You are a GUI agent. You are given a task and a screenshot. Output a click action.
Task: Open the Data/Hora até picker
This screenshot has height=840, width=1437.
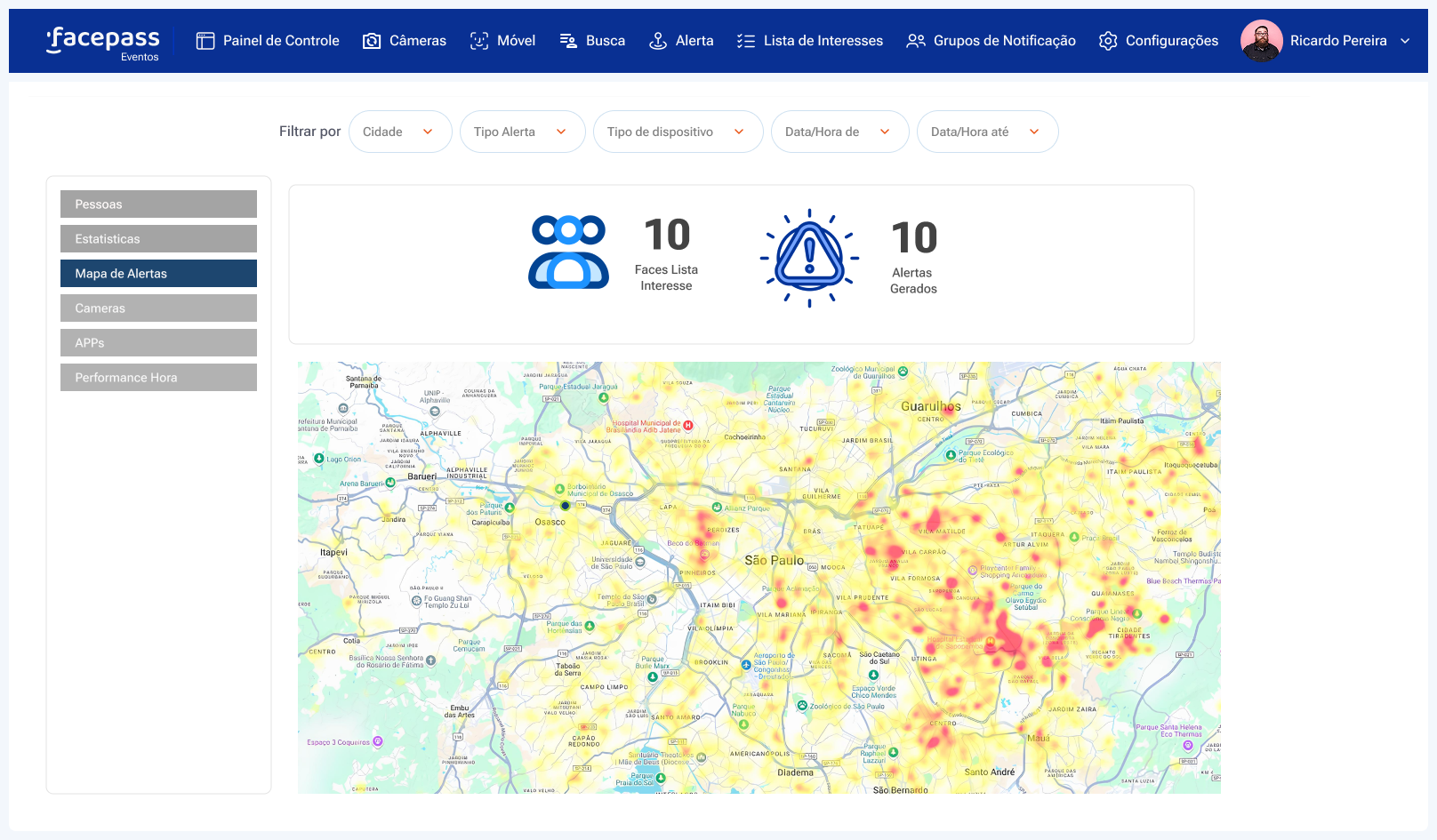pos(987,132)
